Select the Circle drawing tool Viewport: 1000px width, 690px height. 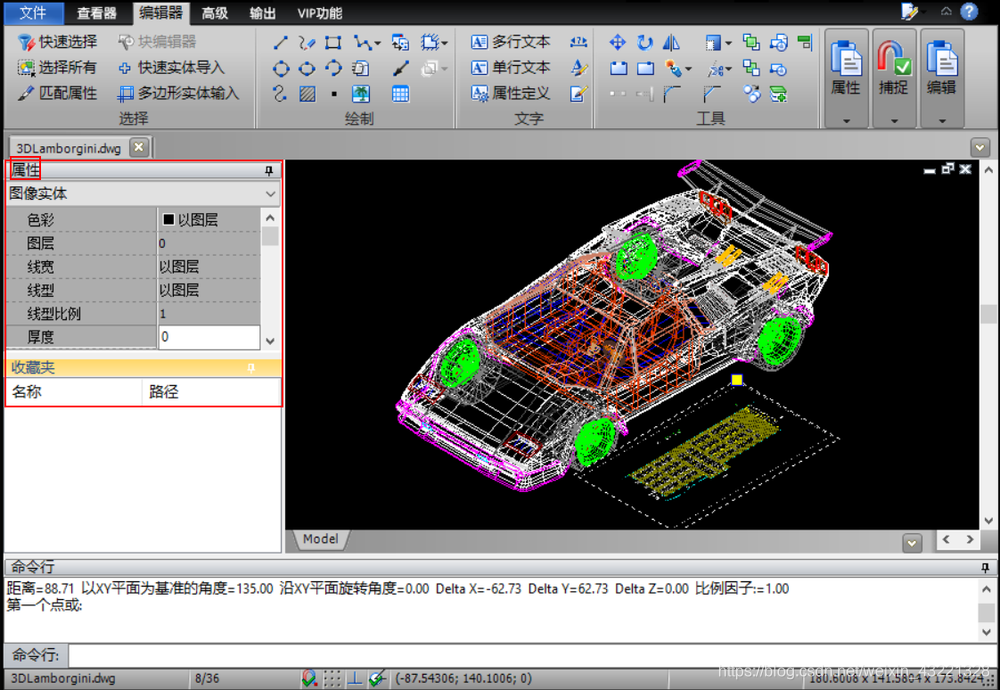pyautogui.click(x=281, y=68)
